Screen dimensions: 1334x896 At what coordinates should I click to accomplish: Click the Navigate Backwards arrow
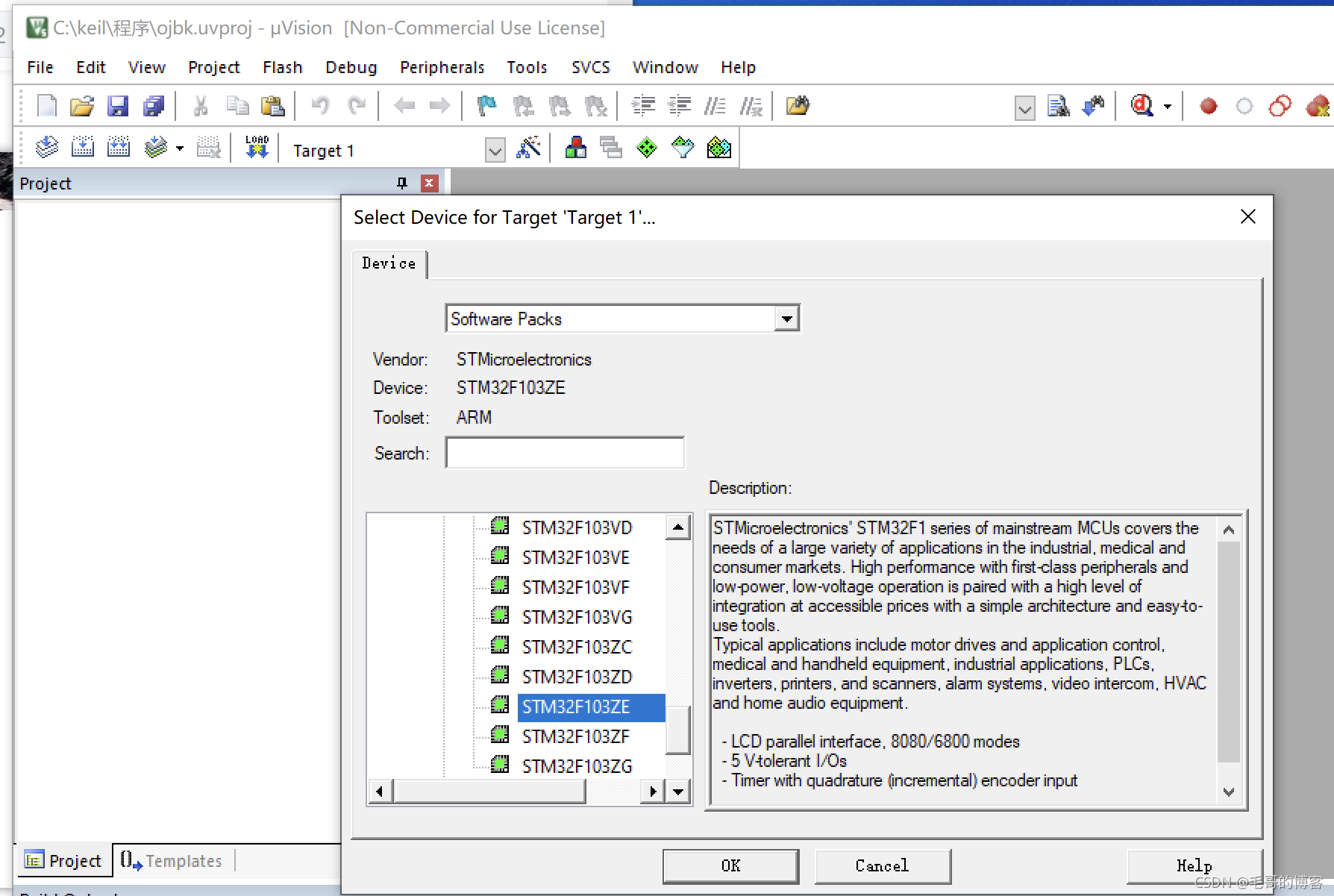(404, 106)
